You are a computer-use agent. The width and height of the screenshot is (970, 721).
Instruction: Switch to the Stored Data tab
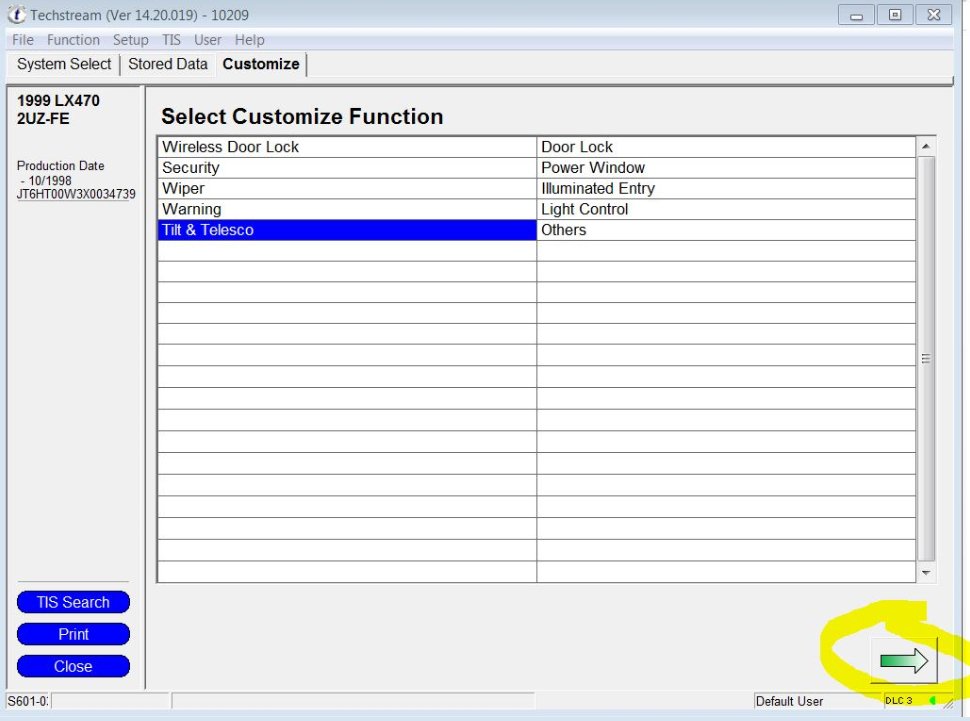[x=168, y=64]
